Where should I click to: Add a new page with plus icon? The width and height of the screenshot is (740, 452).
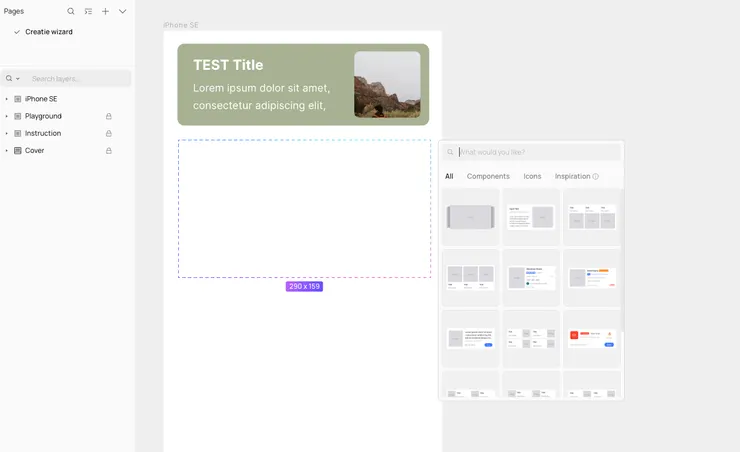pos(105,11)
